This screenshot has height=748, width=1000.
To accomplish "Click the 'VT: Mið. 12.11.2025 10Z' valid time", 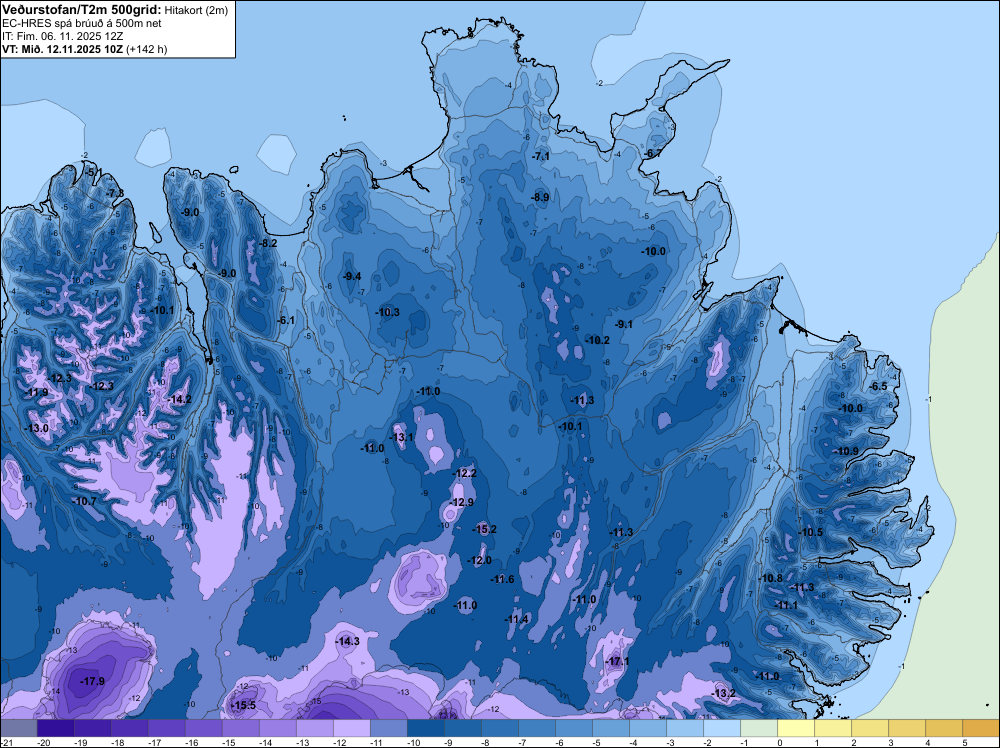I will click(63, 49).
